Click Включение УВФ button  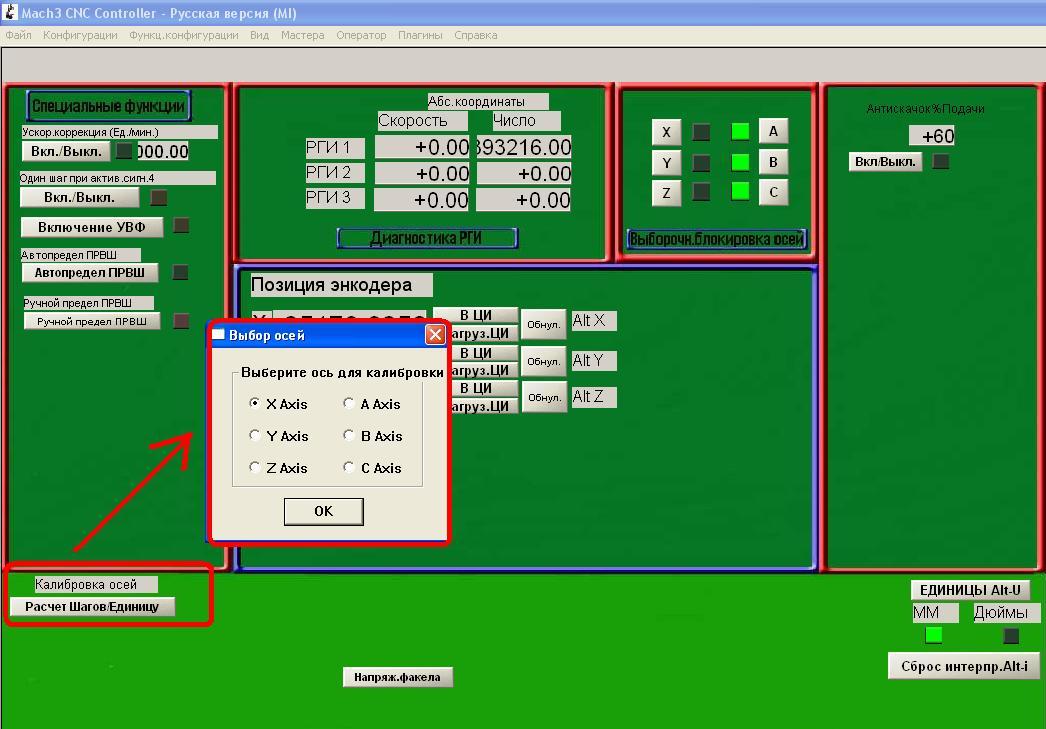[91, 227]
